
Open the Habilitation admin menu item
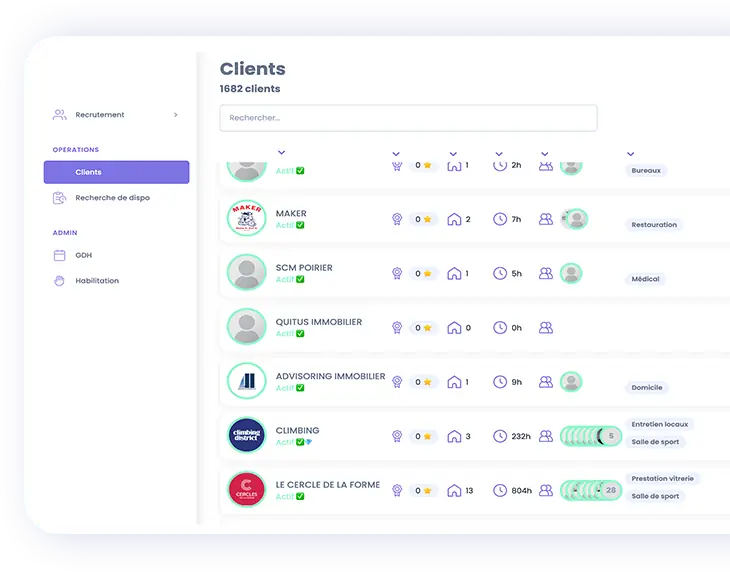[x=97, y=281]
